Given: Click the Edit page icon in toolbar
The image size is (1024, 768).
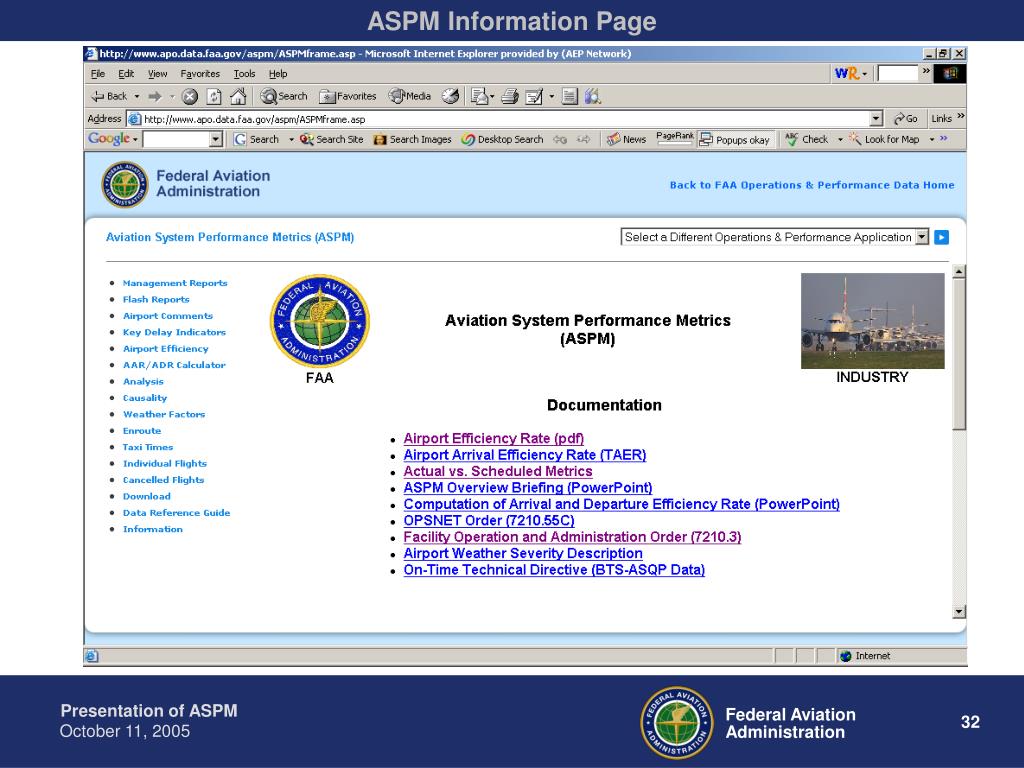Looking at the screenshot, I should (x=534, y=97).
